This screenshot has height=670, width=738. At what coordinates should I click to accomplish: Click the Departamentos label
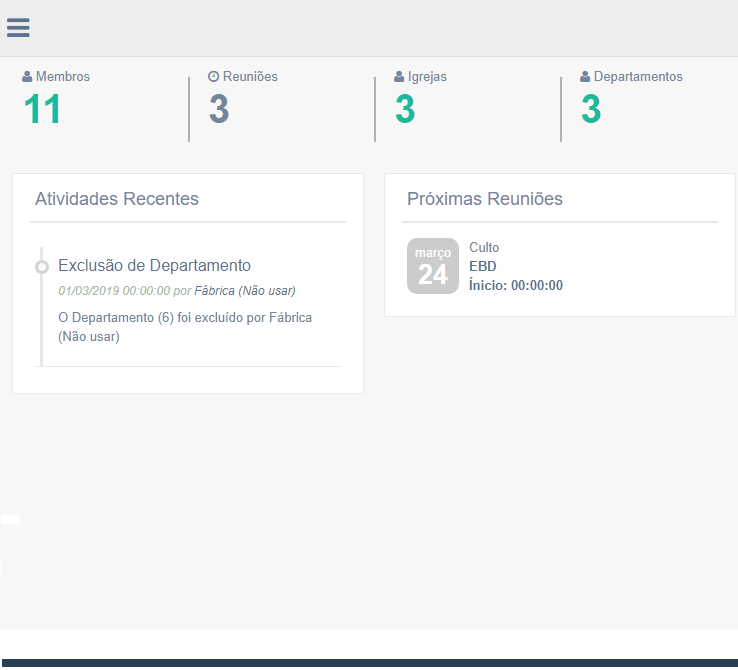click(638, 77)
